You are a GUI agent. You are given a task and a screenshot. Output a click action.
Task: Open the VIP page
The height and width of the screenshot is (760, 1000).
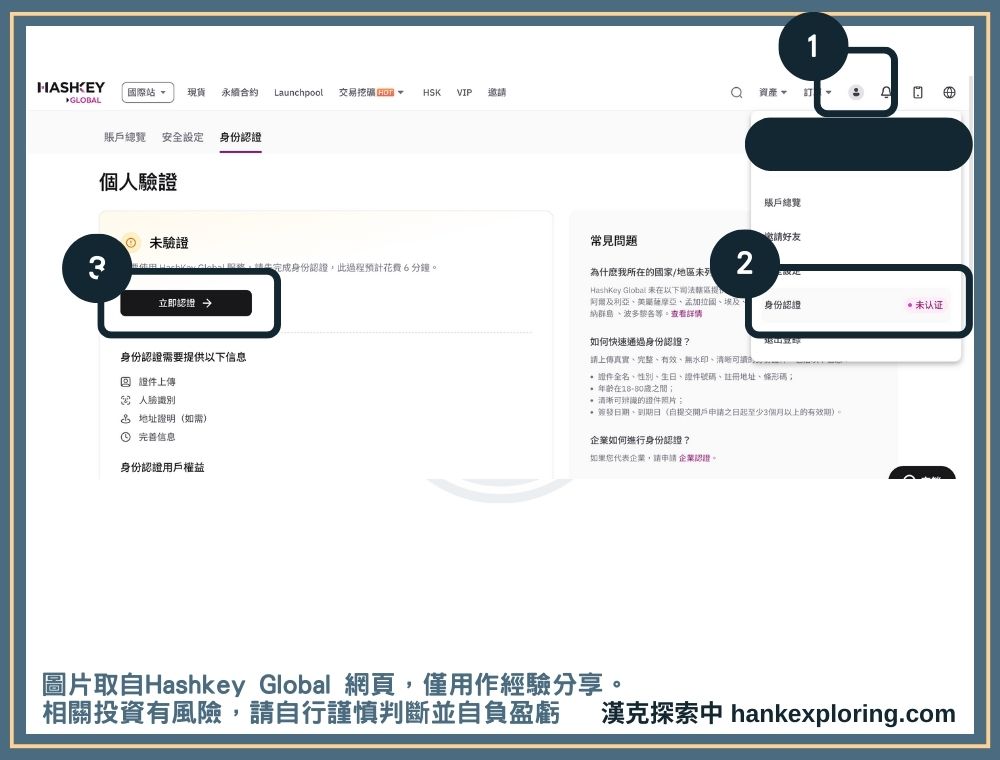click(464, 92)
